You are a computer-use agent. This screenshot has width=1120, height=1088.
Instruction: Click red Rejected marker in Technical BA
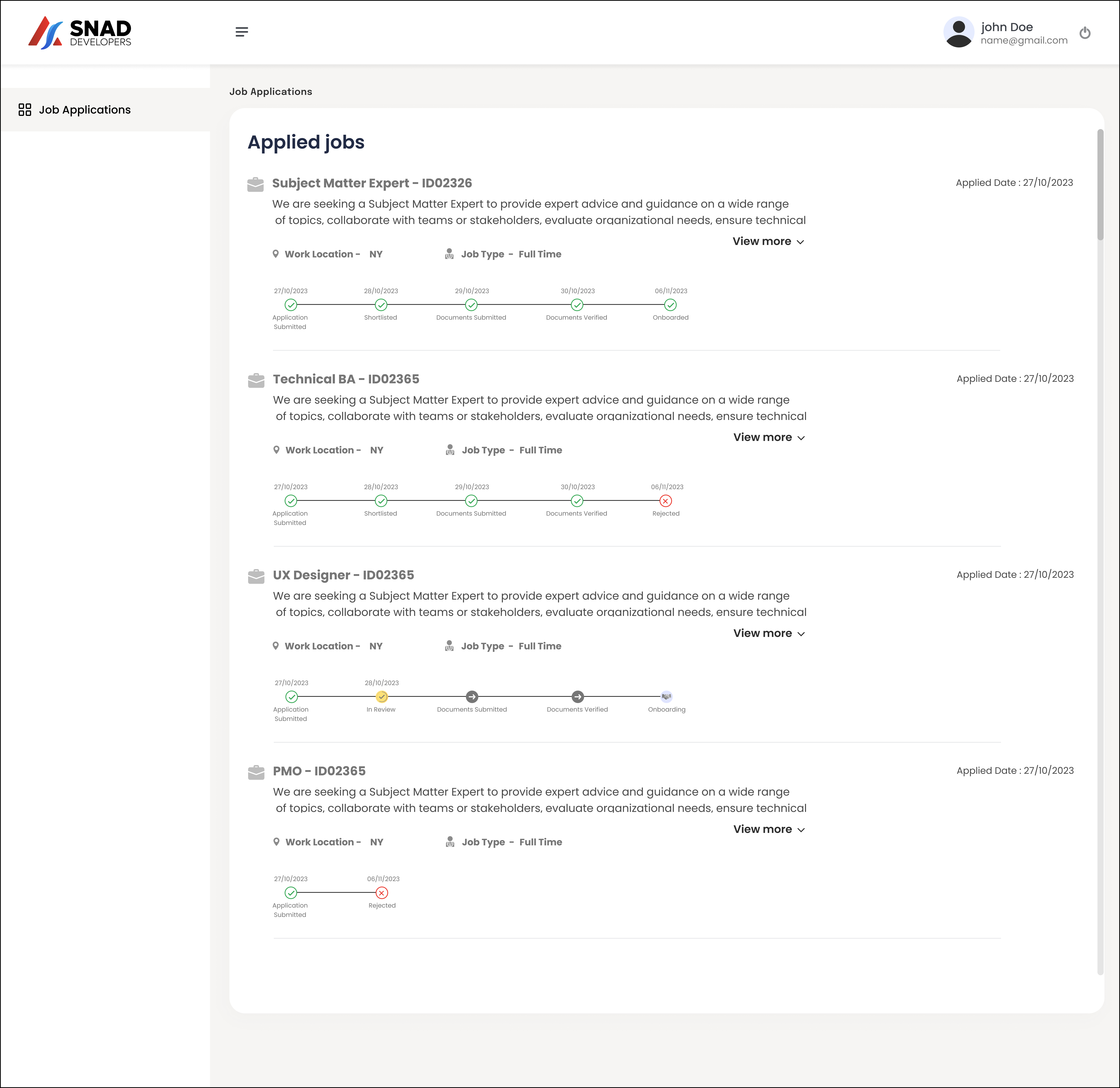(x=666, y=501)
